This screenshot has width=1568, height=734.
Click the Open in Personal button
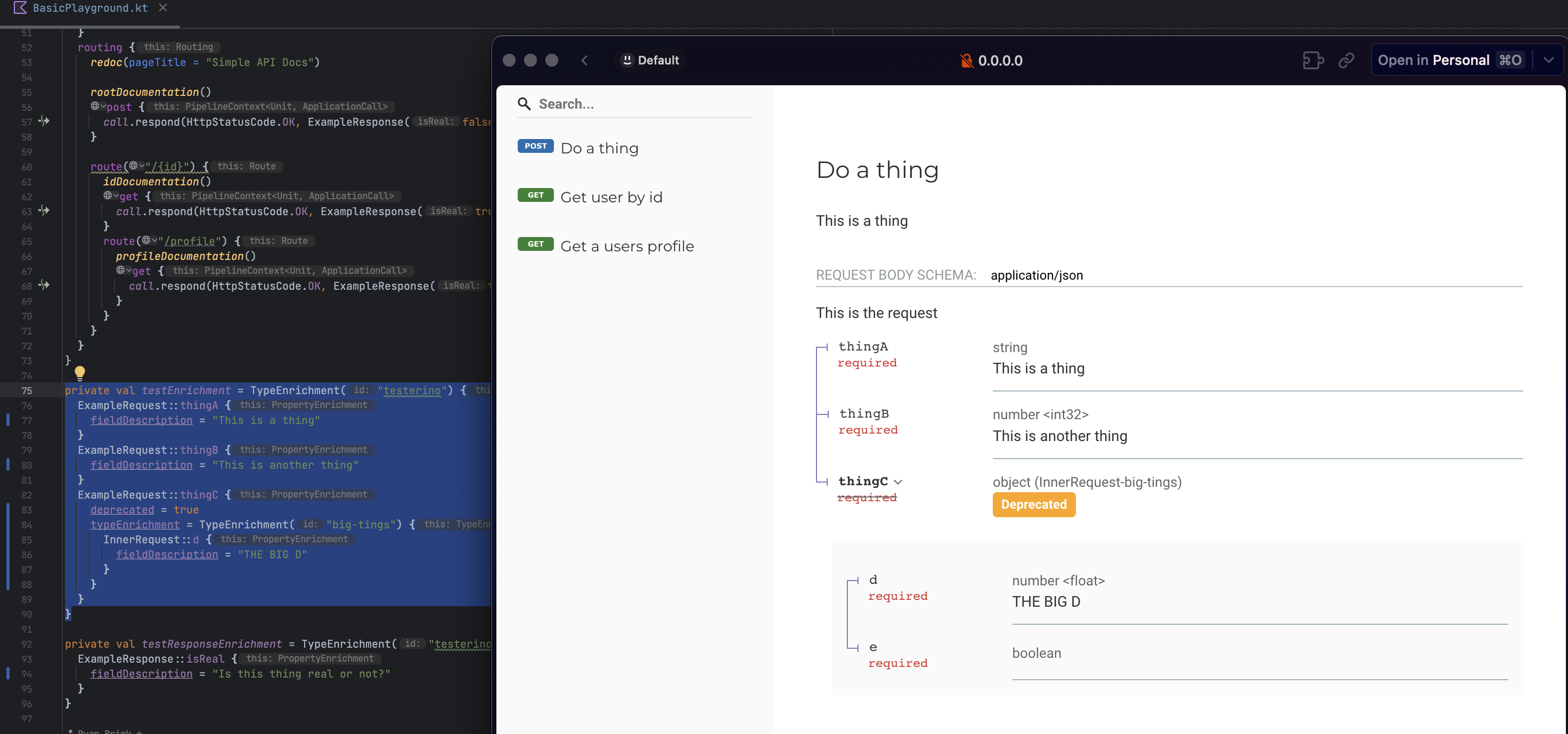click(1433, 60)
